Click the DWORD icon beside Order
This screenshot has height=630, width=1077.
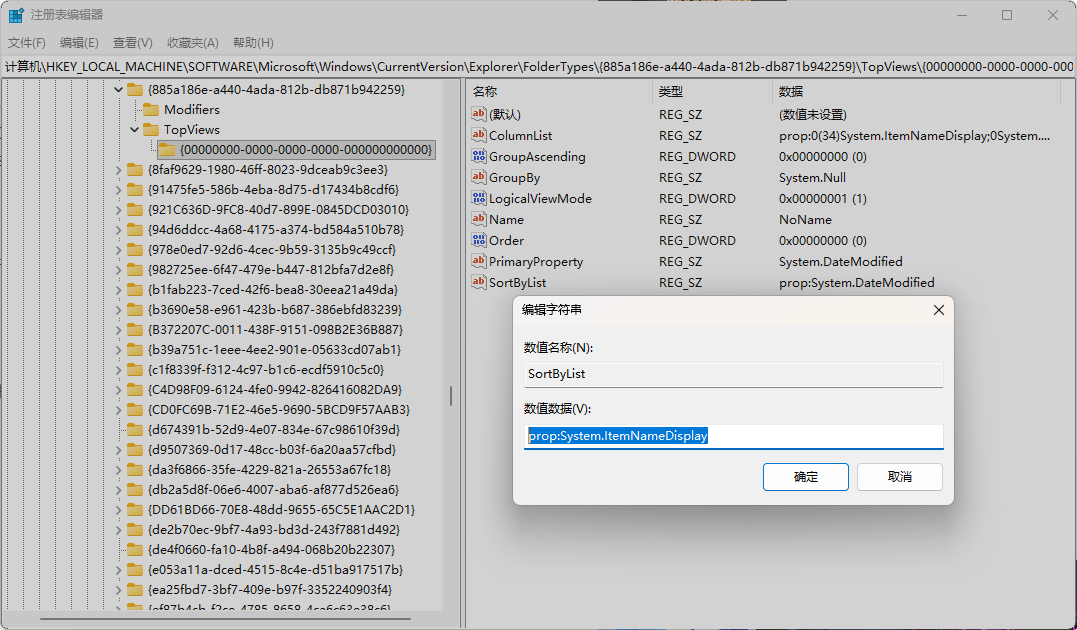[x=479, y=240]
